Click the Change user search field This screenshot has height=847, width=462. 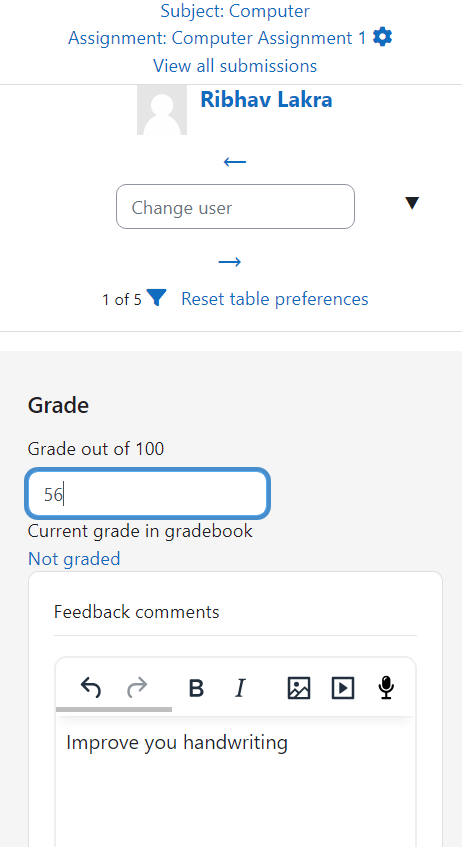(236, 207)
